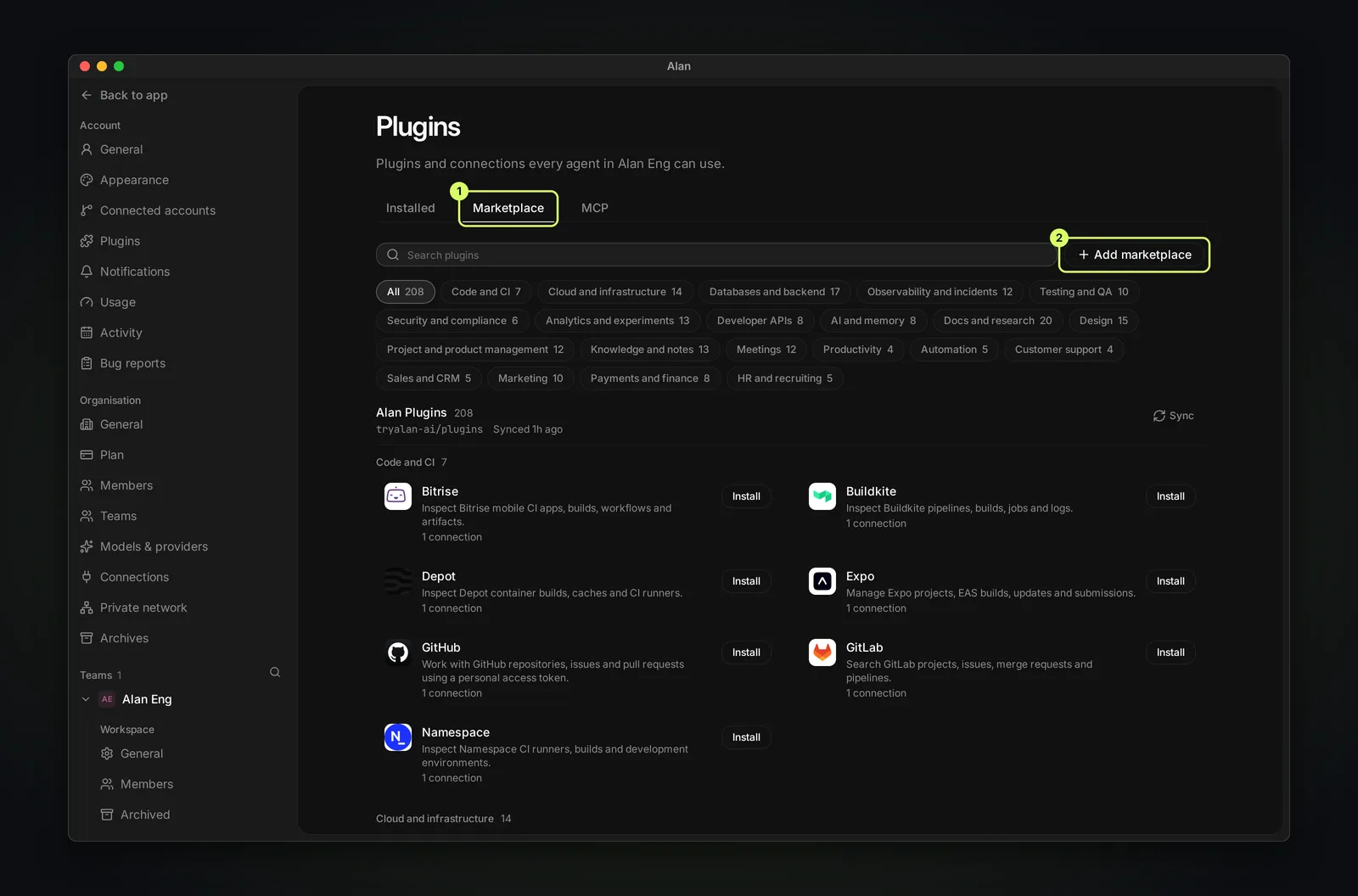
Task: Open the Plan settings page
Action: pos(112,455)
